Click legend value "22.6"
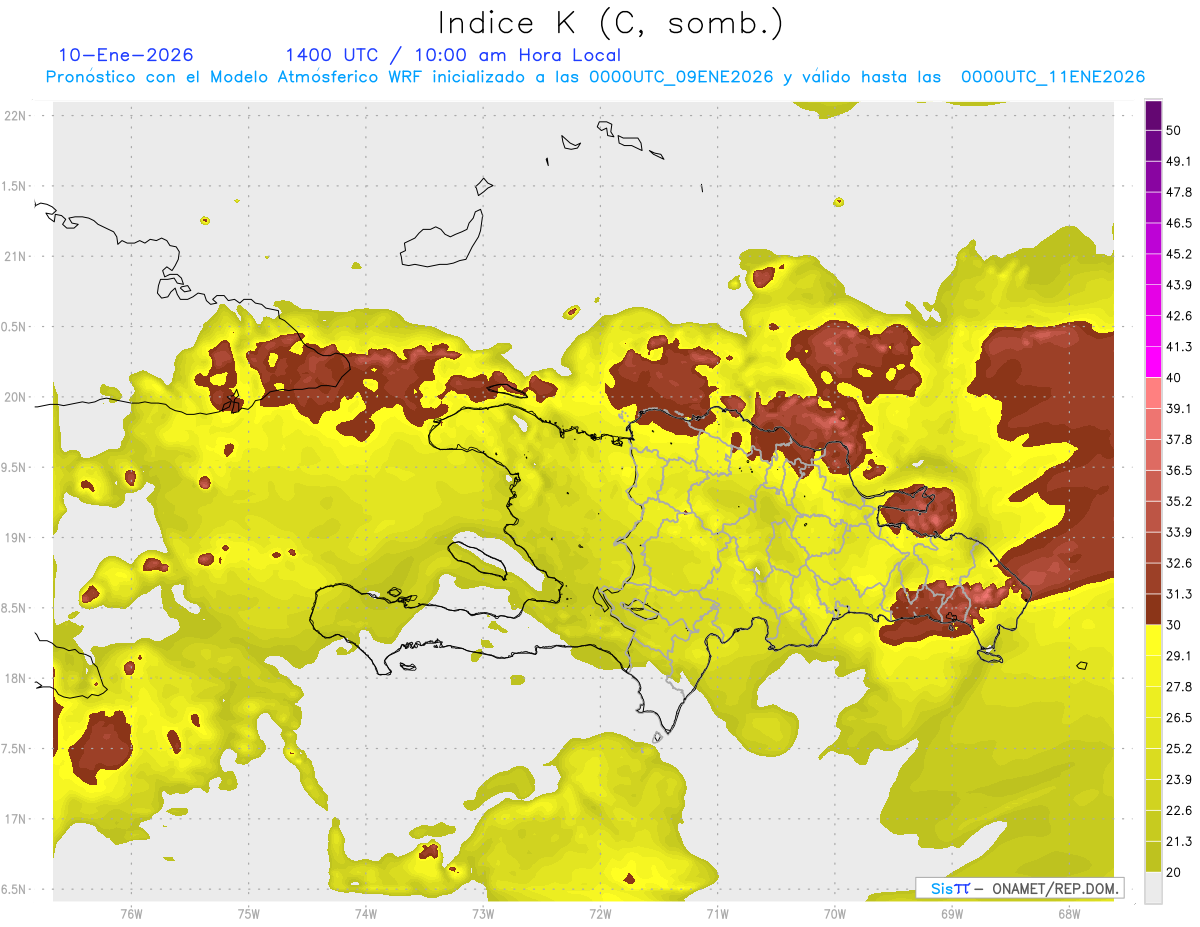Screen dimensions: 1200x927 tap(1179, 810)
